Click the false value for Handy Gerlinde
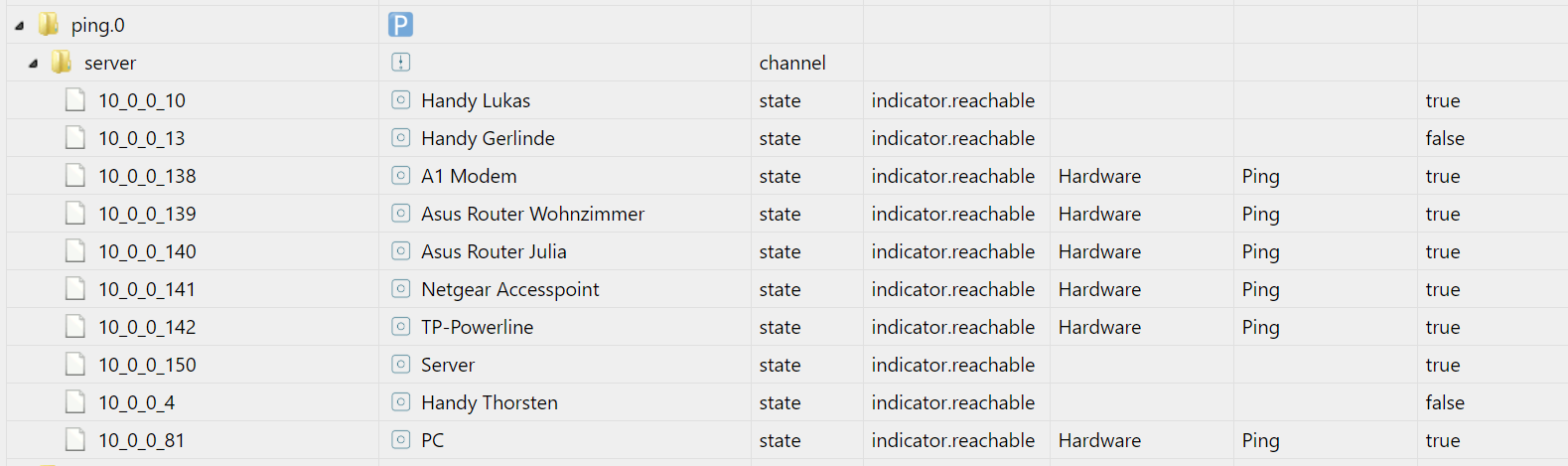The width and height of the screenshot is (1568, 466). pyautogui.click(x=1445, y=138)
